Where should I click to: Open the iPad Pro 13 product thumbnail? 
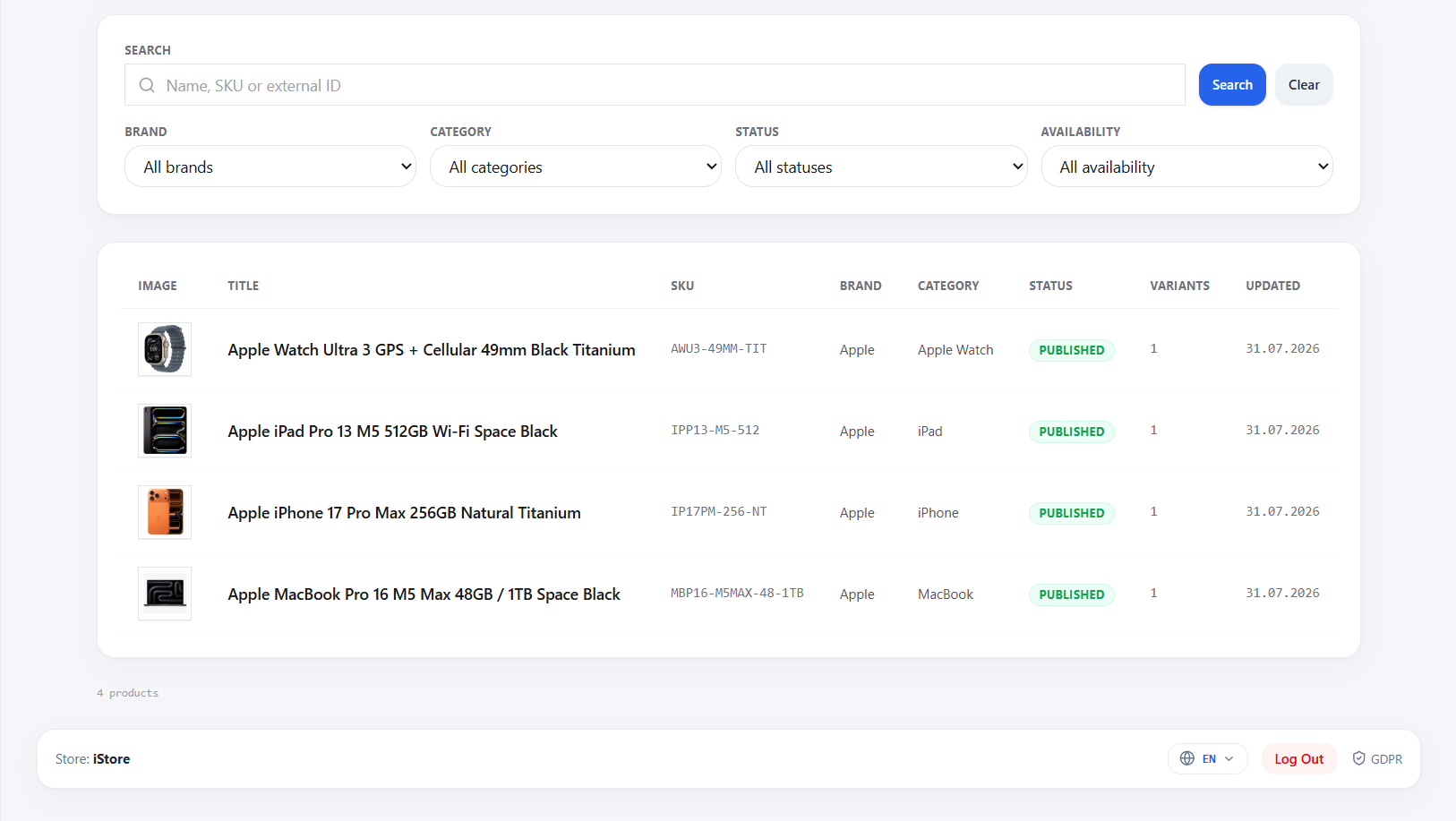pos(165,431)
